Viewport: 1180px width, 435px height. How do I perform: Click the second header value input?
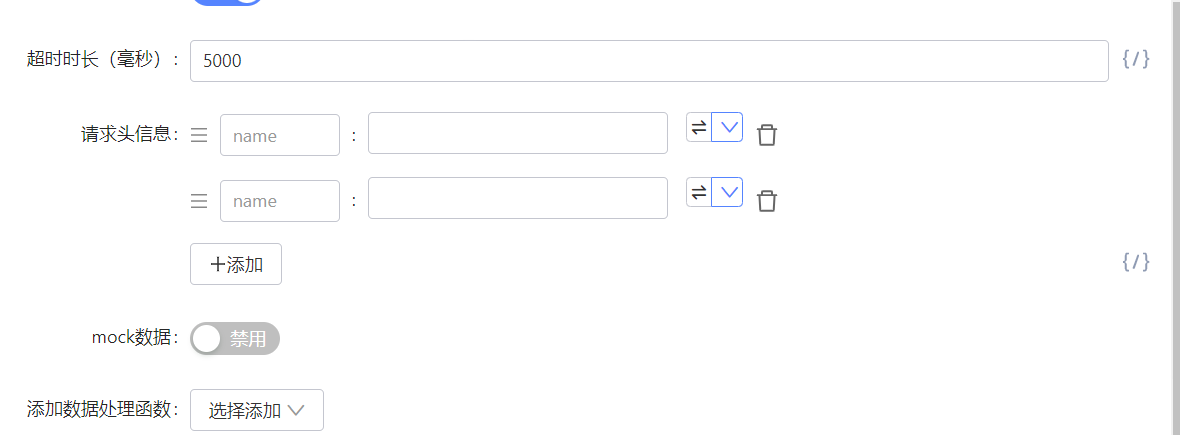517,199
